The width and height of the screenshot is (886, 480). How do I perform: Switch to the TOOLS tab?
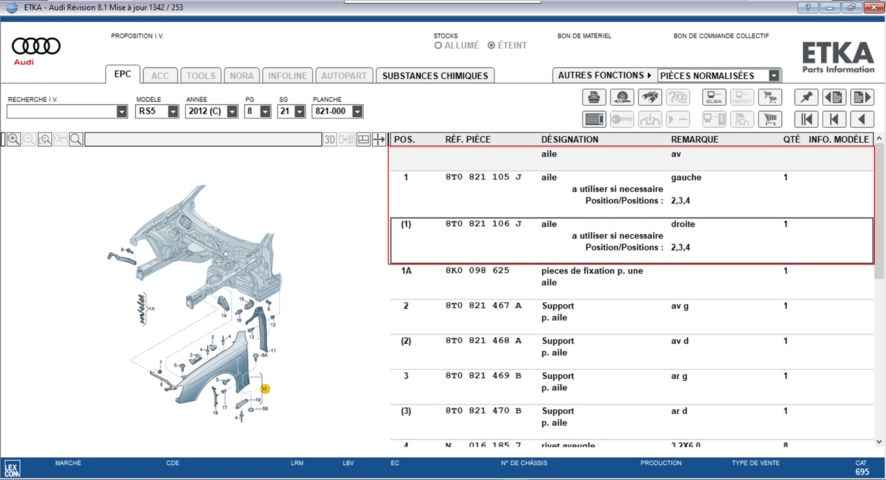pyautogui.click(x=201, y=76)
